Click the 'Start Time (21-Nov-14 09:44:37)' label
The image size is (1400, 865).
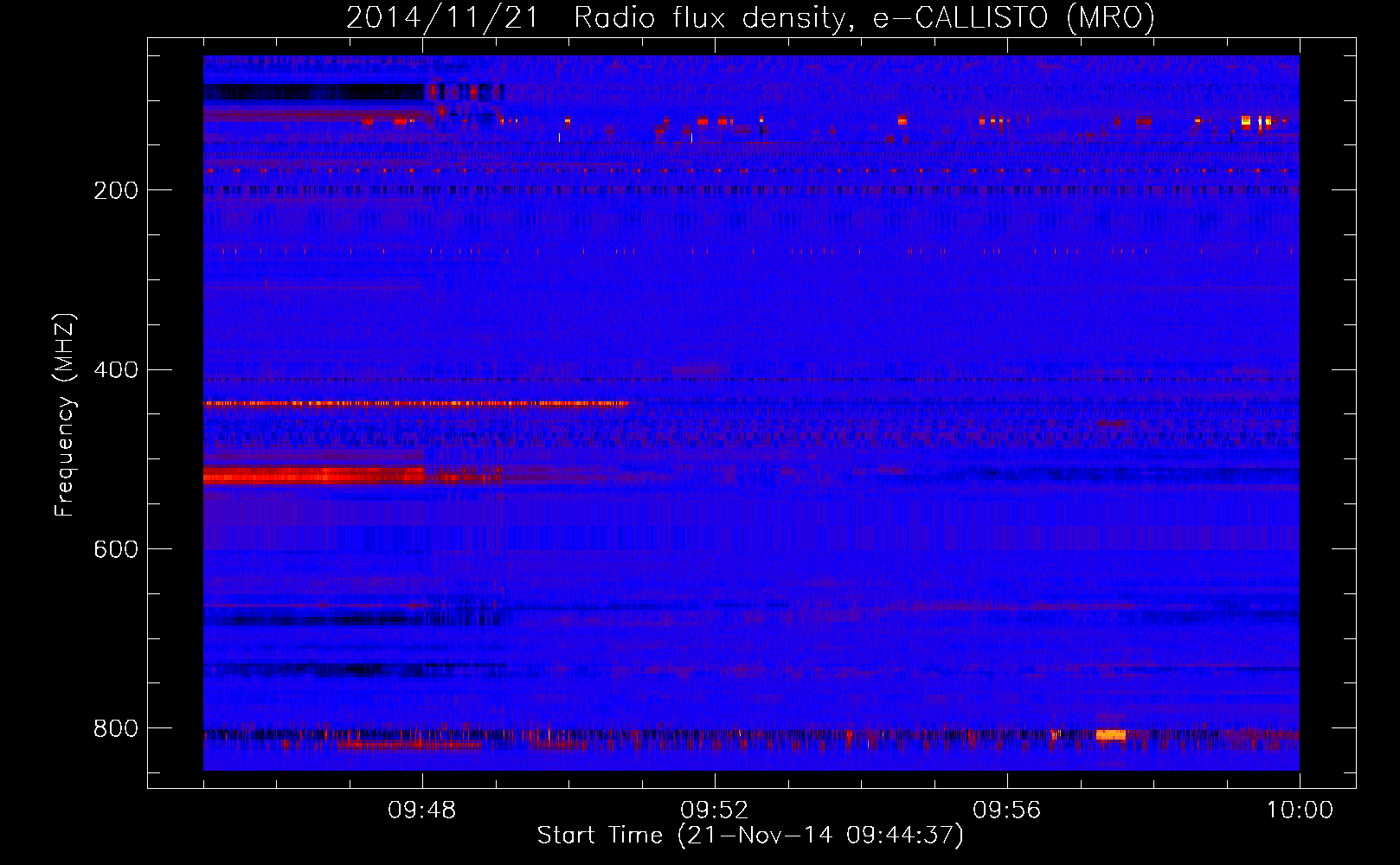point(750,836)
